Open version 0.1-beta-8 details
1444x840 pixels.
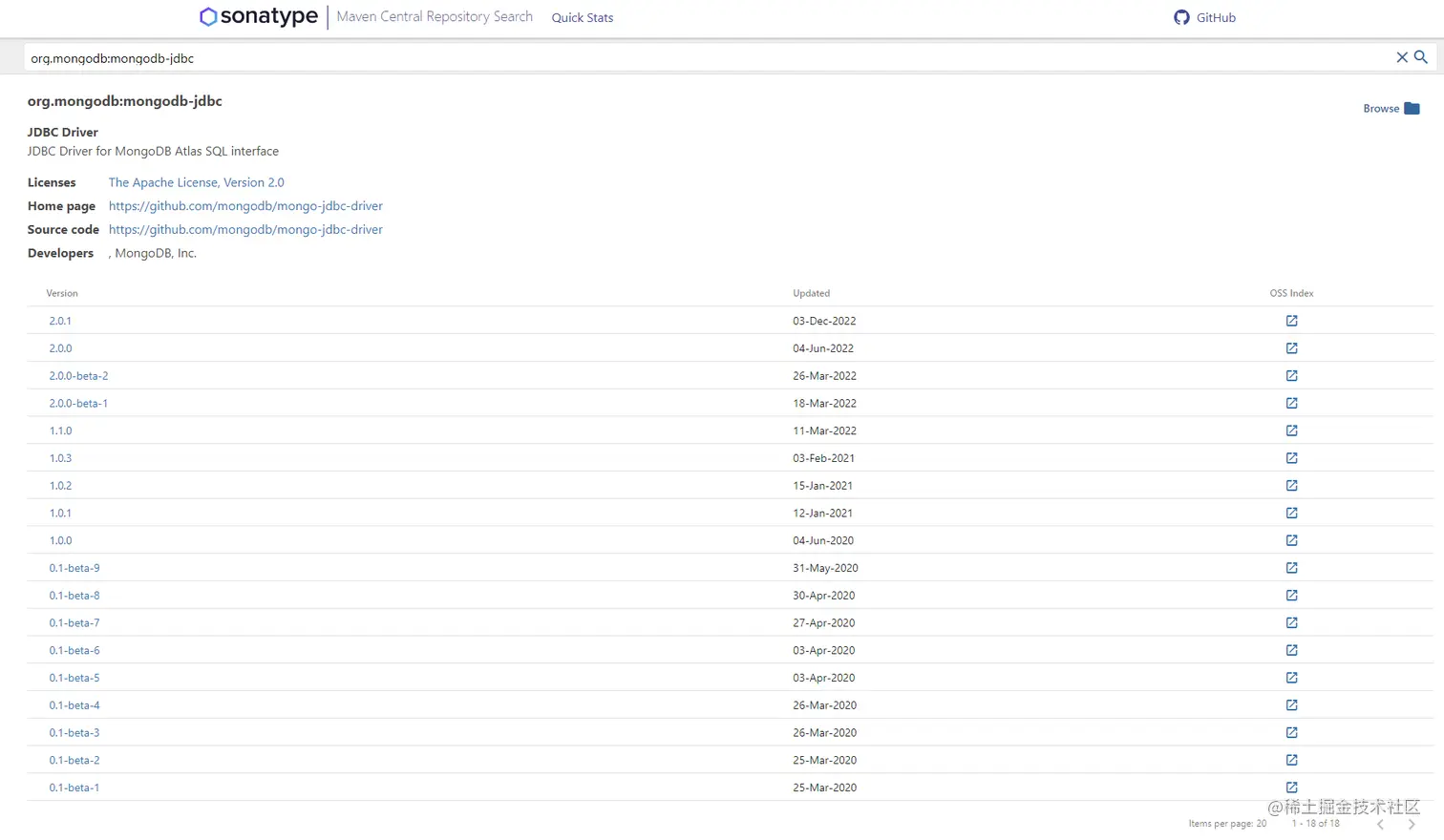tap(74, 596)
